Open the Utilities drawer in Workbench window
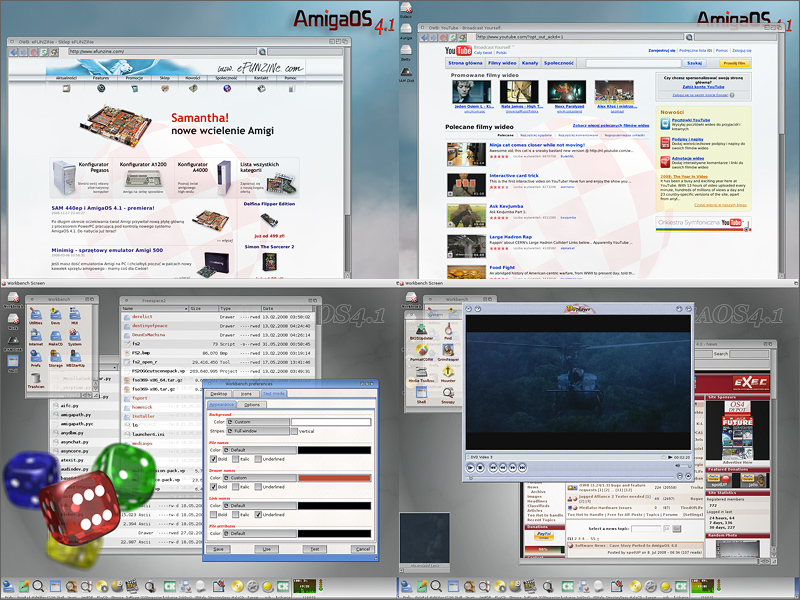The image size is (800, 600). [36, 316]
